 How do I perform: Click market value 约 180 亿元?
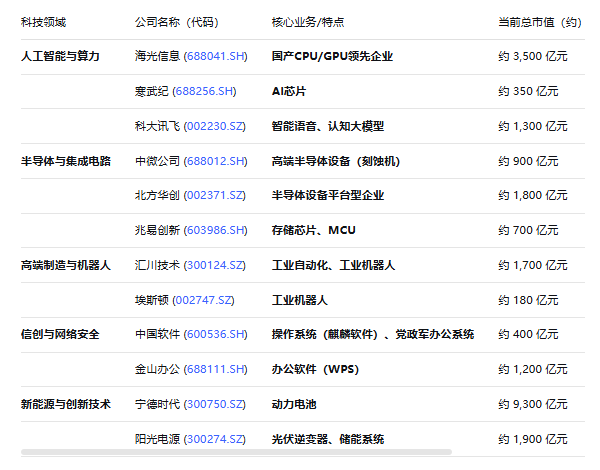(528, 300)
